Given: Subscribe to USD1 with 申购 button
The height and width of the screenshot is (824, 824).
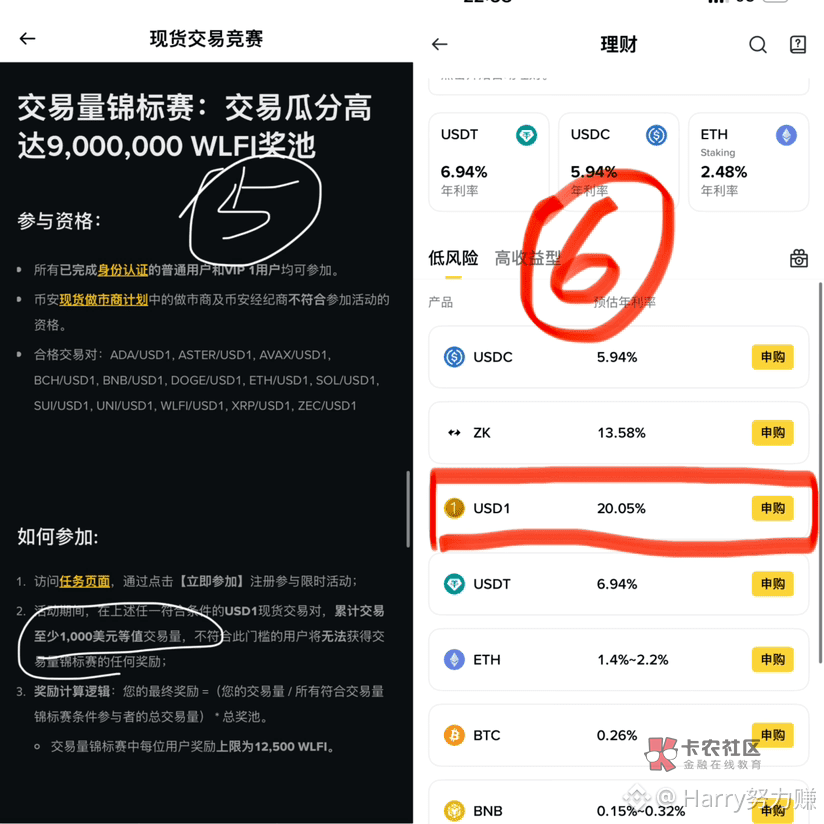Looking at the screenshot, I should (x=772, y=508).
